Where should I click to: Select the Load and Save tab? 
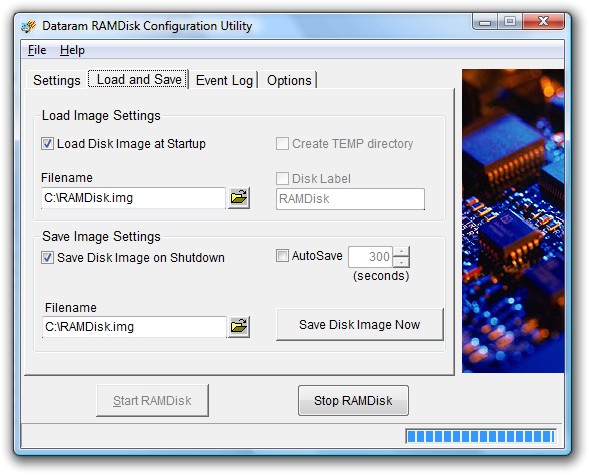pos(138,79)
